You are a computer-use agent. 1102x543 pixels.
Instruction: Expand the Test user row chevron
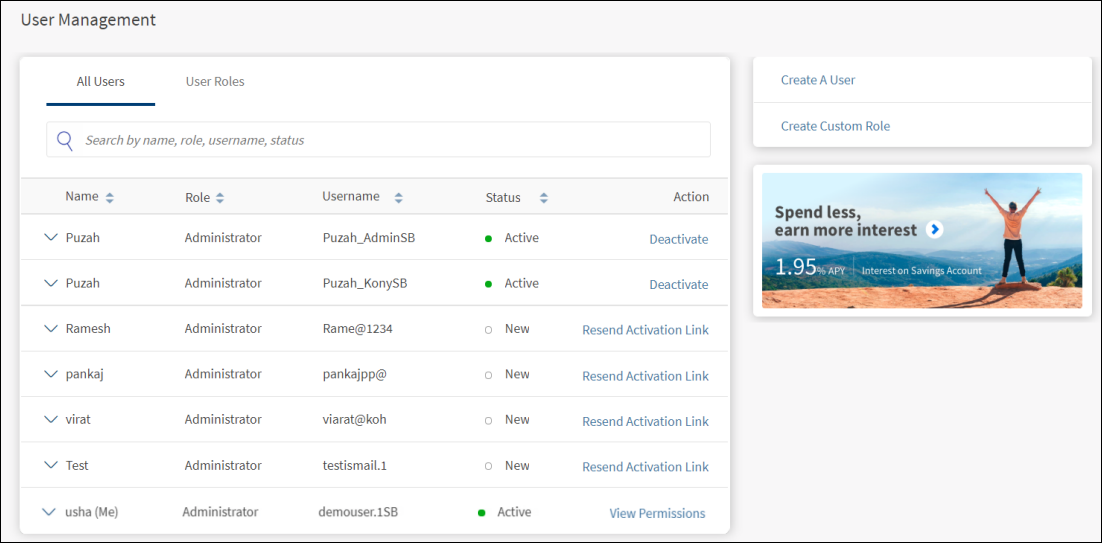click(x=51, y=465)
